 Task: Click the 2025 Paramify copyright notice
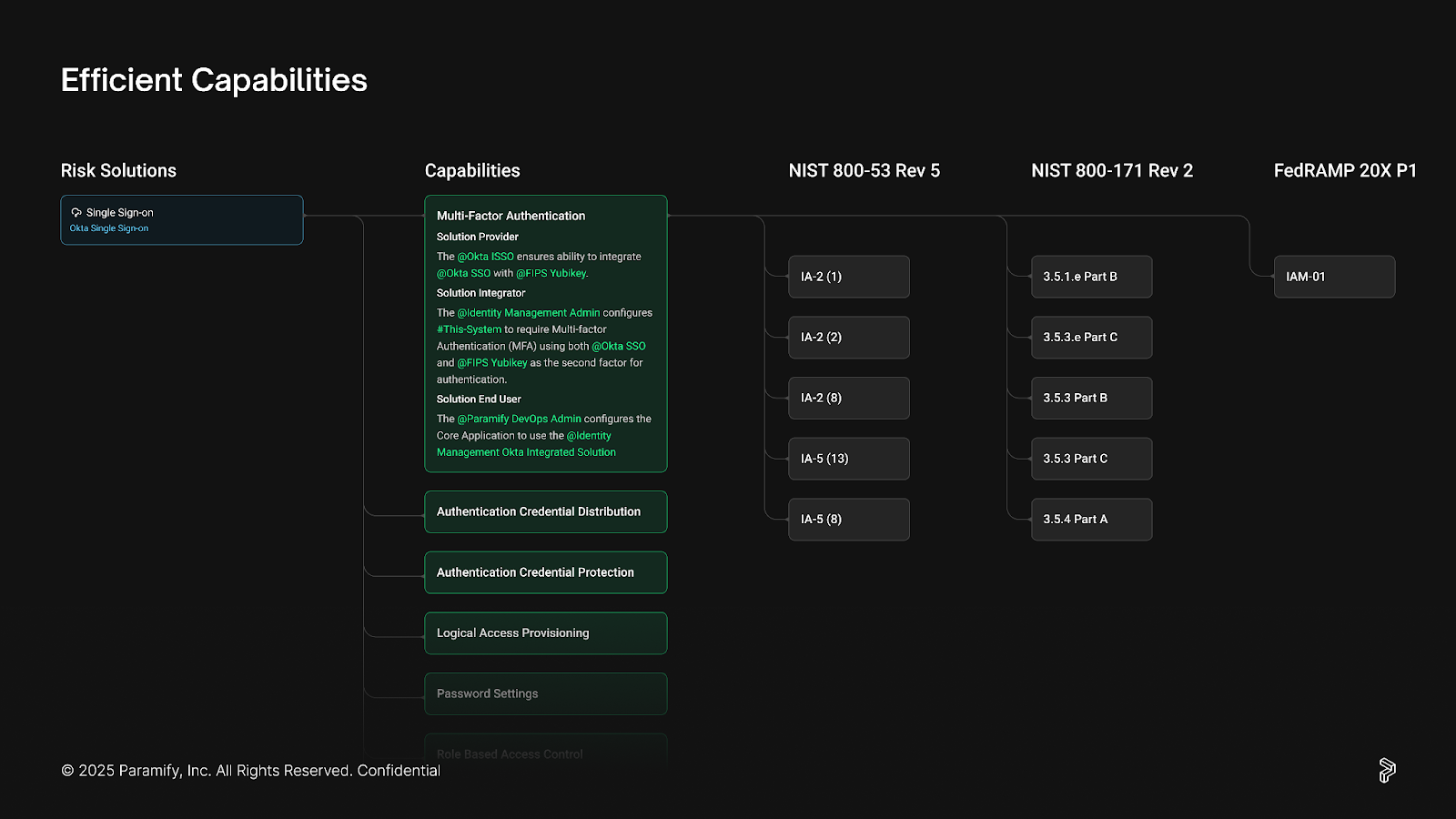tap(250, 771)
